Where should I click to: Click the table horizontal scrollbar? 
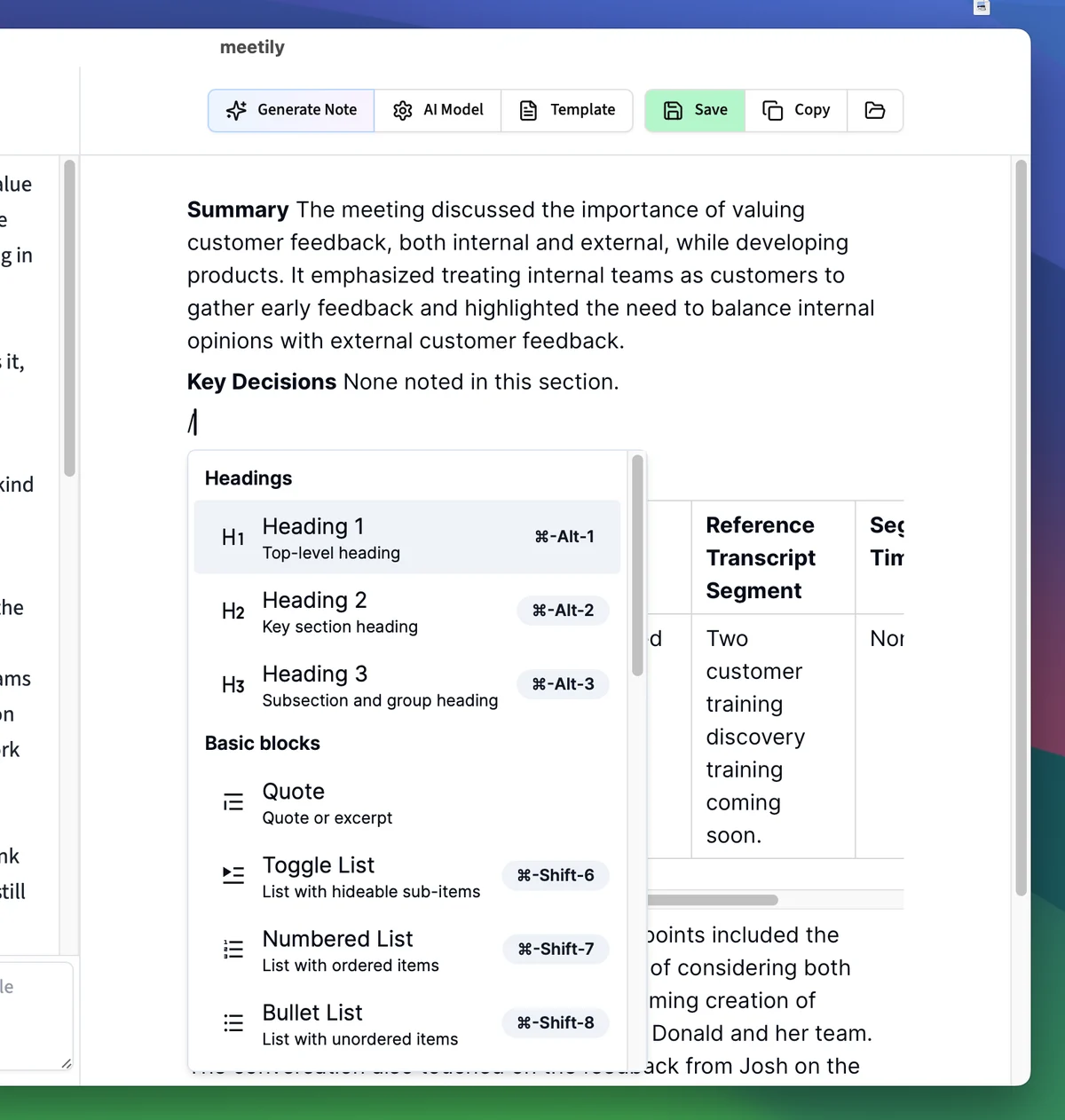(713, 900)
